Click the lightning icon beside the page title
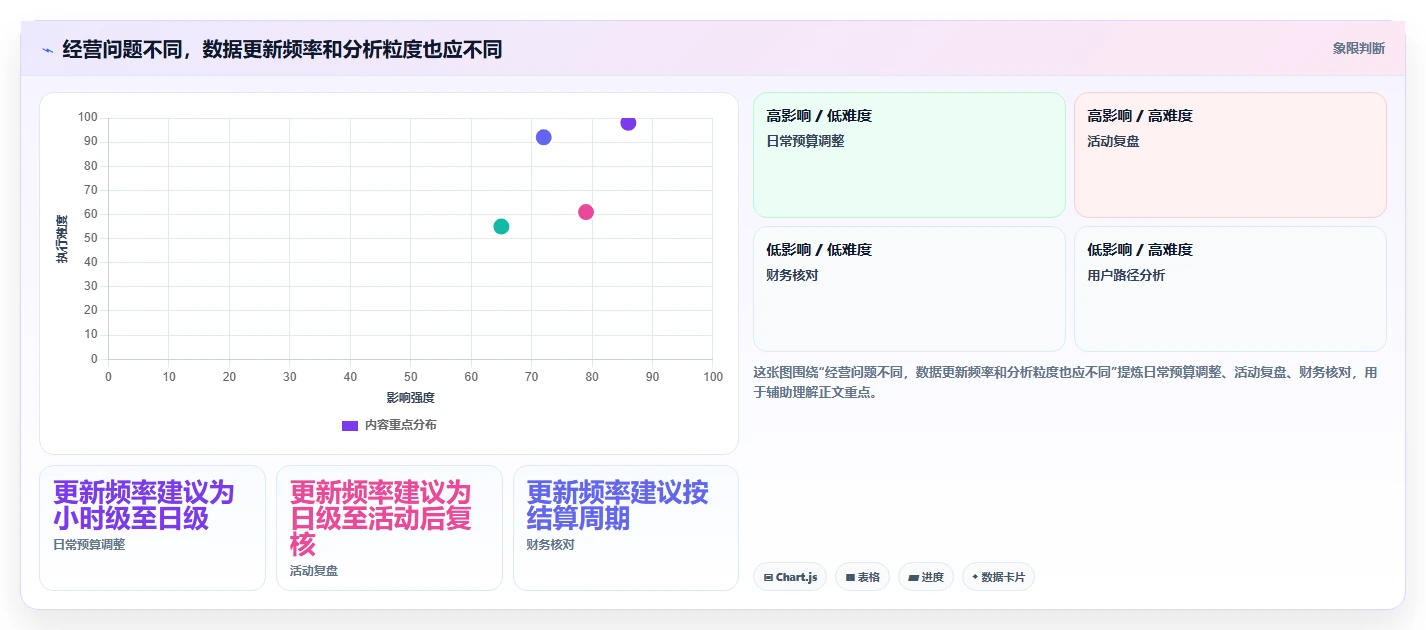1426x630 pixels. point(47,49)
